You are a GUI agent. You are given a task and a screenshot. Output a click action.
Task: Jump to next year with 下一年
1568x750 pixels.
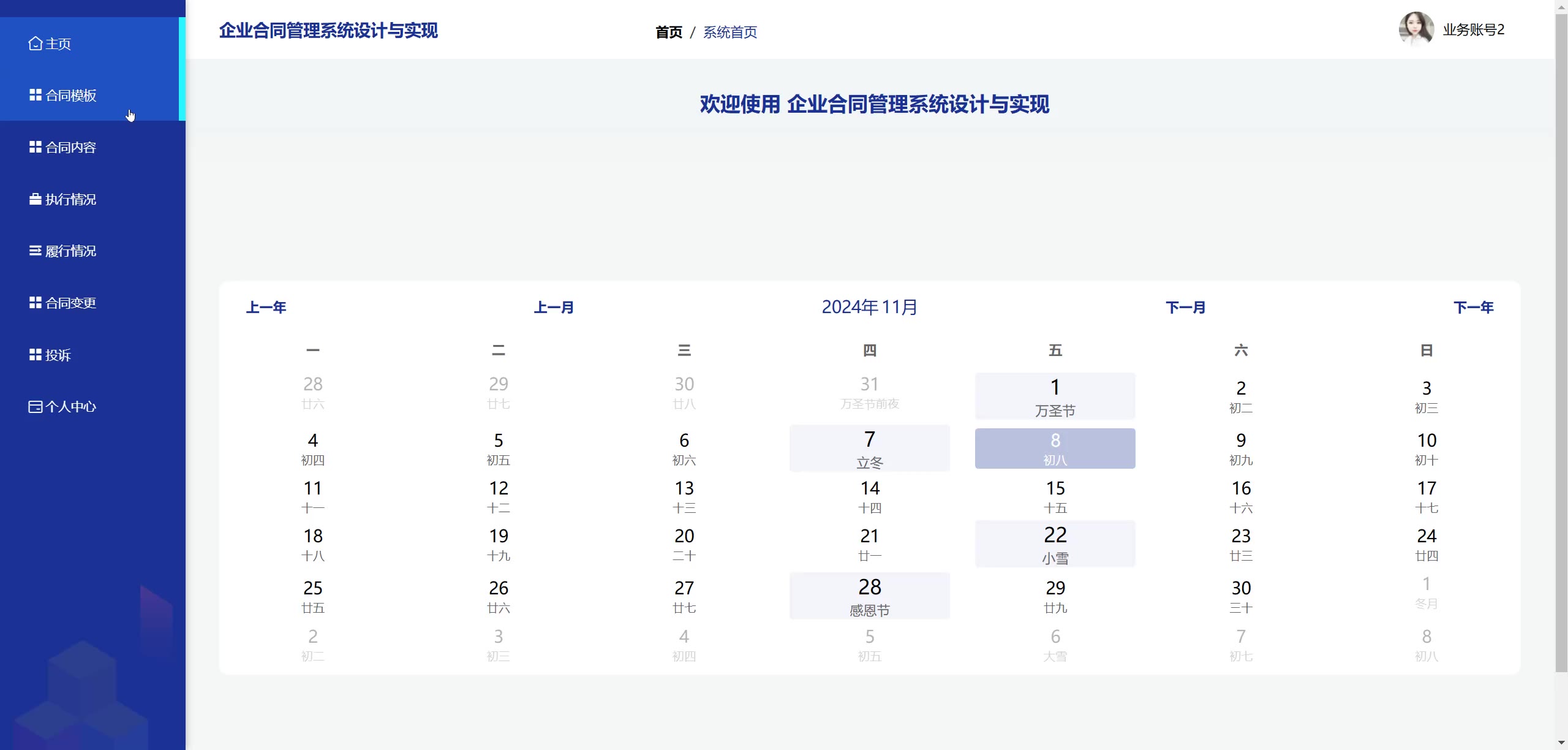click(x=1473, y=307)
